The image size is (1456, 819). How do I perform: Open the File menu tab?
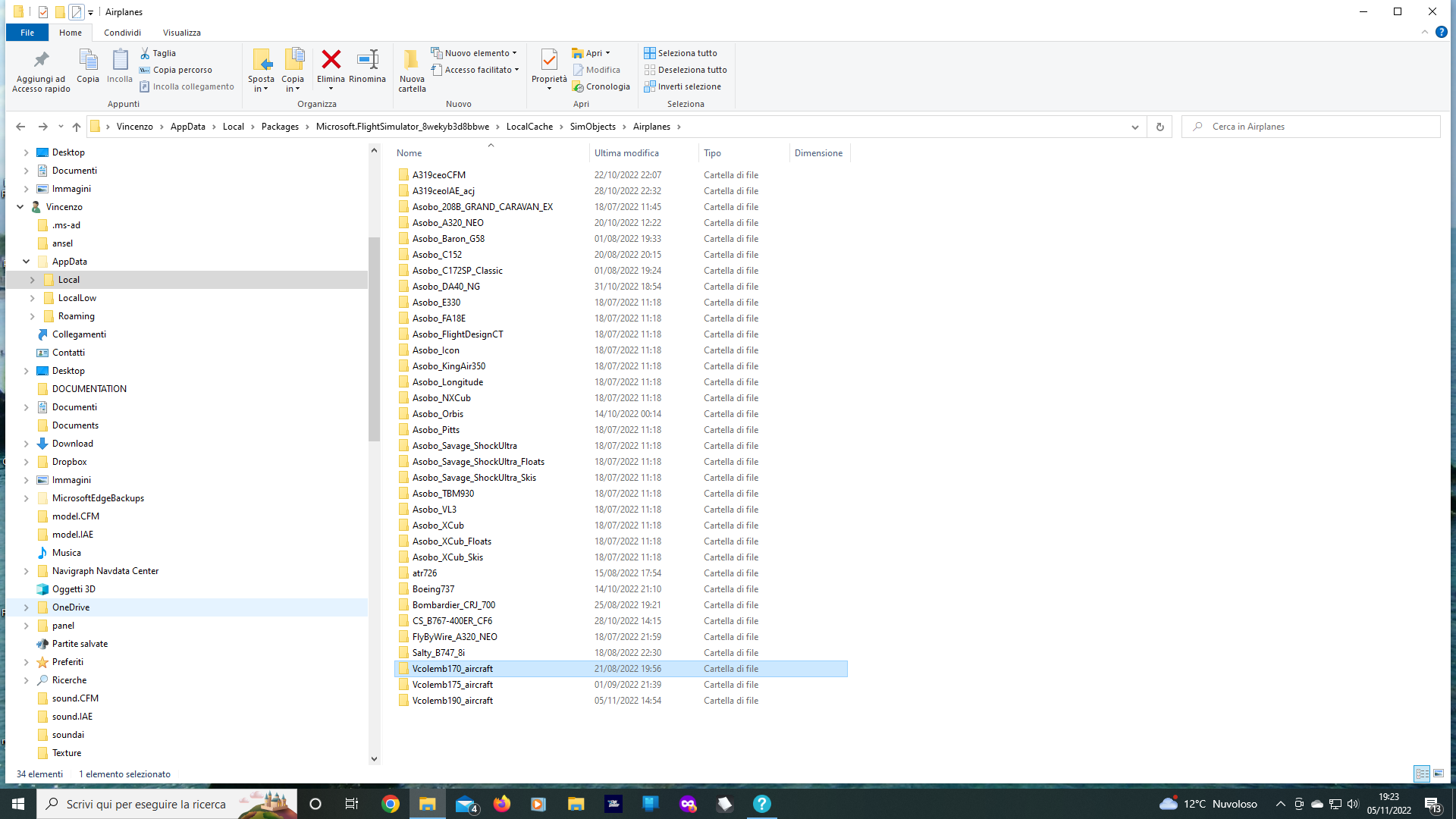27,33
